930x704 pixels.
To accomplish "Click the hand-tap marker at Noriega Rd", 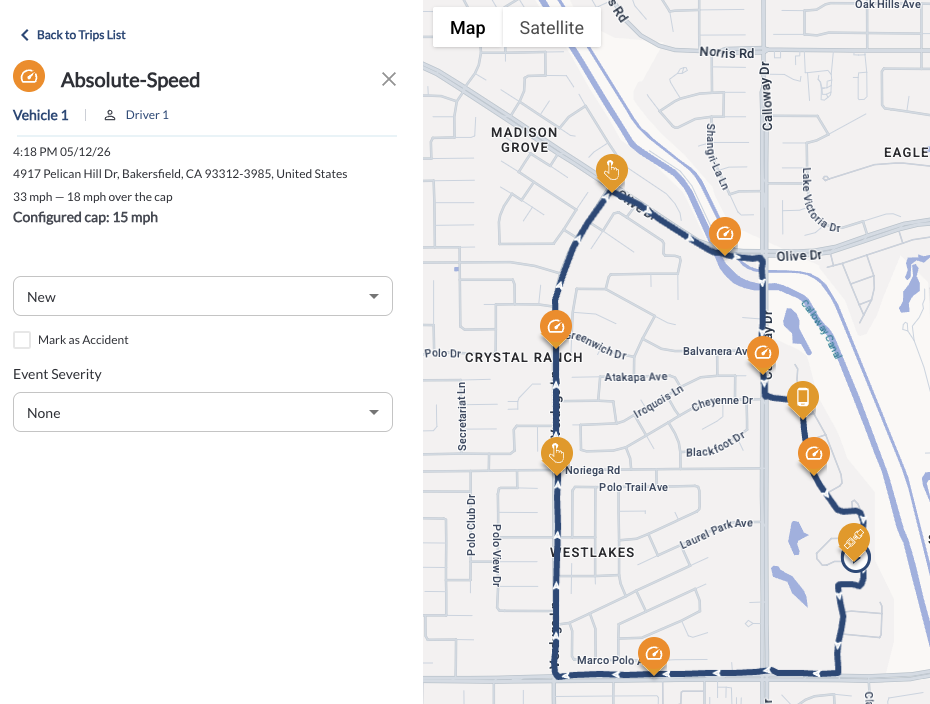I will (557, 454).
